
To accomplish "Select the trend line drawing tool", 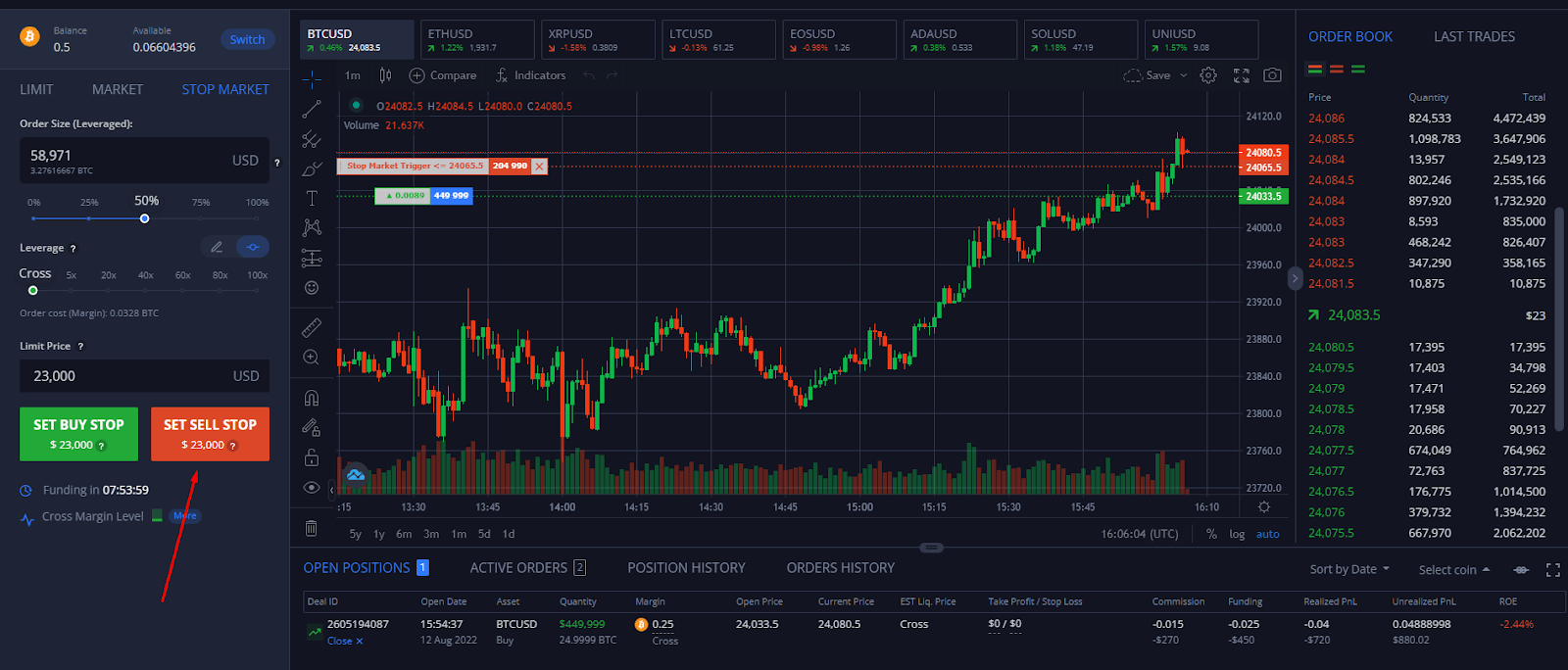I will 312,109.
